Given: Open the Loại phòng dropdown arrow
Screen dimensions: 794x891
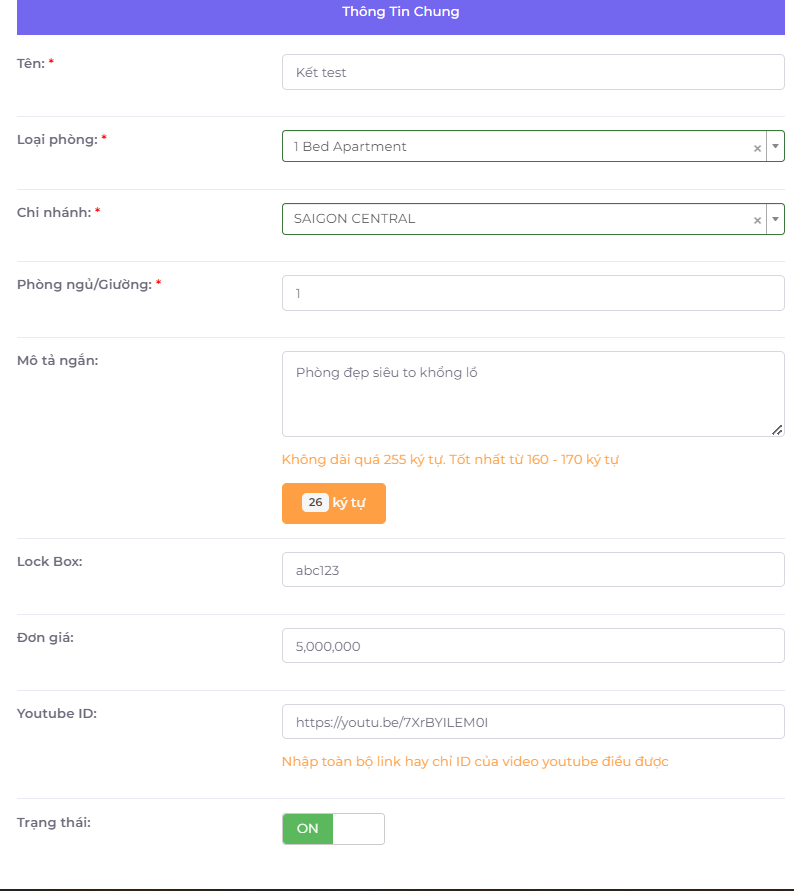Looking at the screenshot, I should point(775,146).
